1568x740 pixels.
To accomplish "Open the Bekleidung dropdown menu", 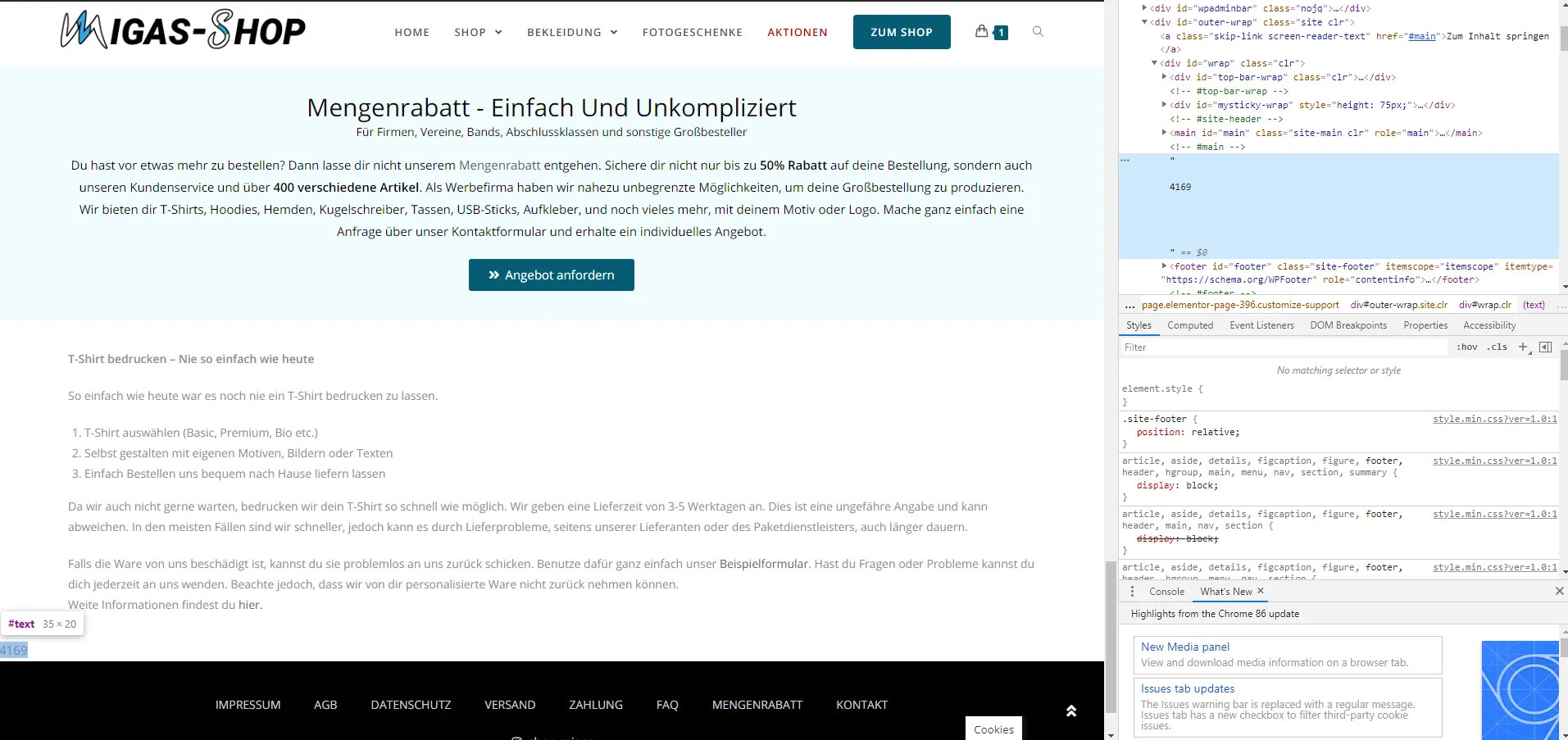I will 572,33.
